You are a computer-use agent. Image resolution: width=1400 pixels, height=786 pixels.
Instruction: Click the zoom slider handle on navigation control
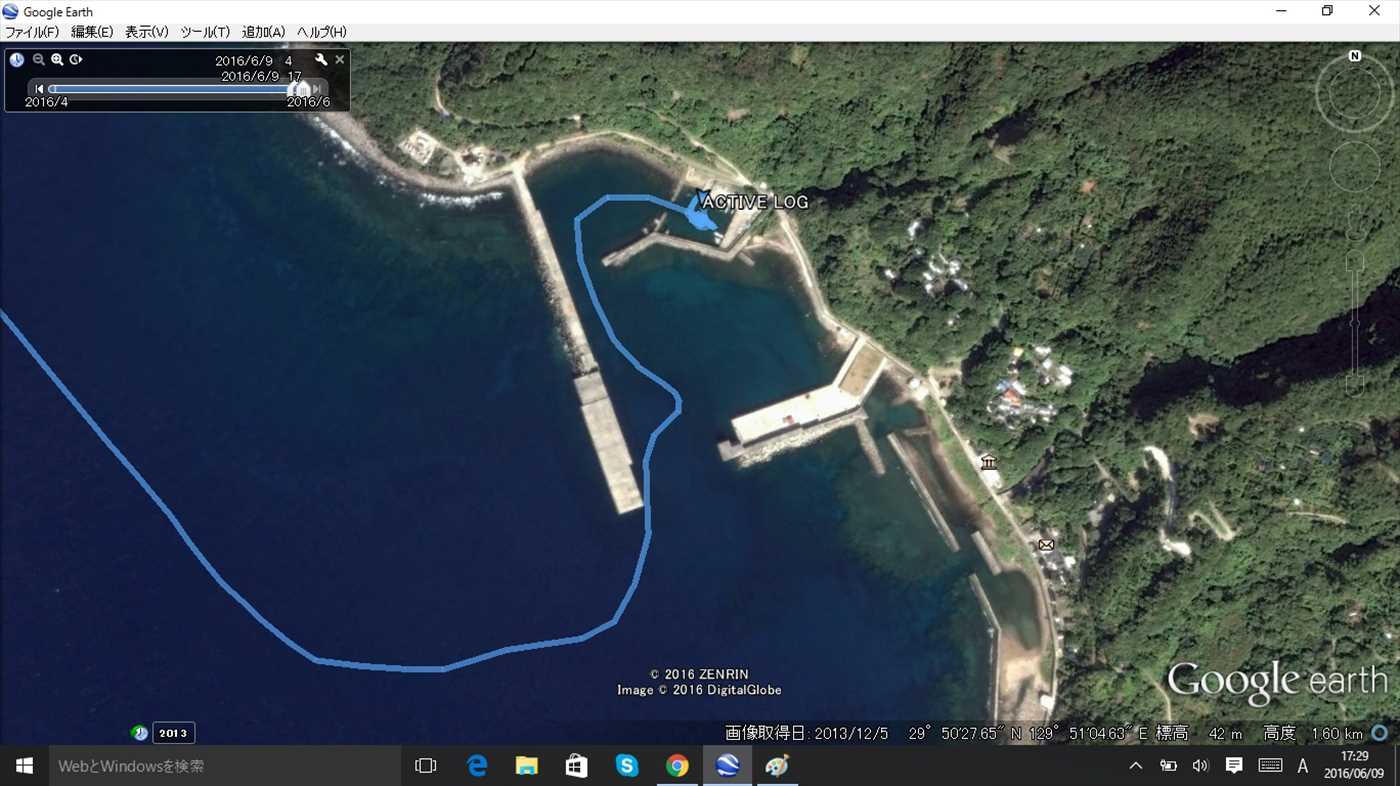click(1355, 322)
